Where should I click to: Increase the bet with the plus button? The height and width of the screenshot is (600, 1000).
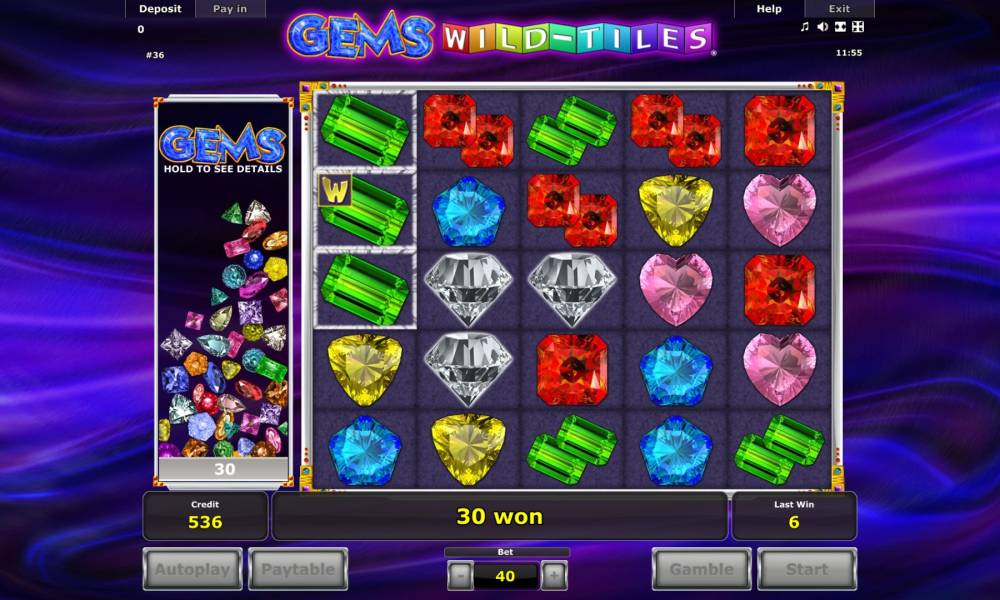coord(554,576)
